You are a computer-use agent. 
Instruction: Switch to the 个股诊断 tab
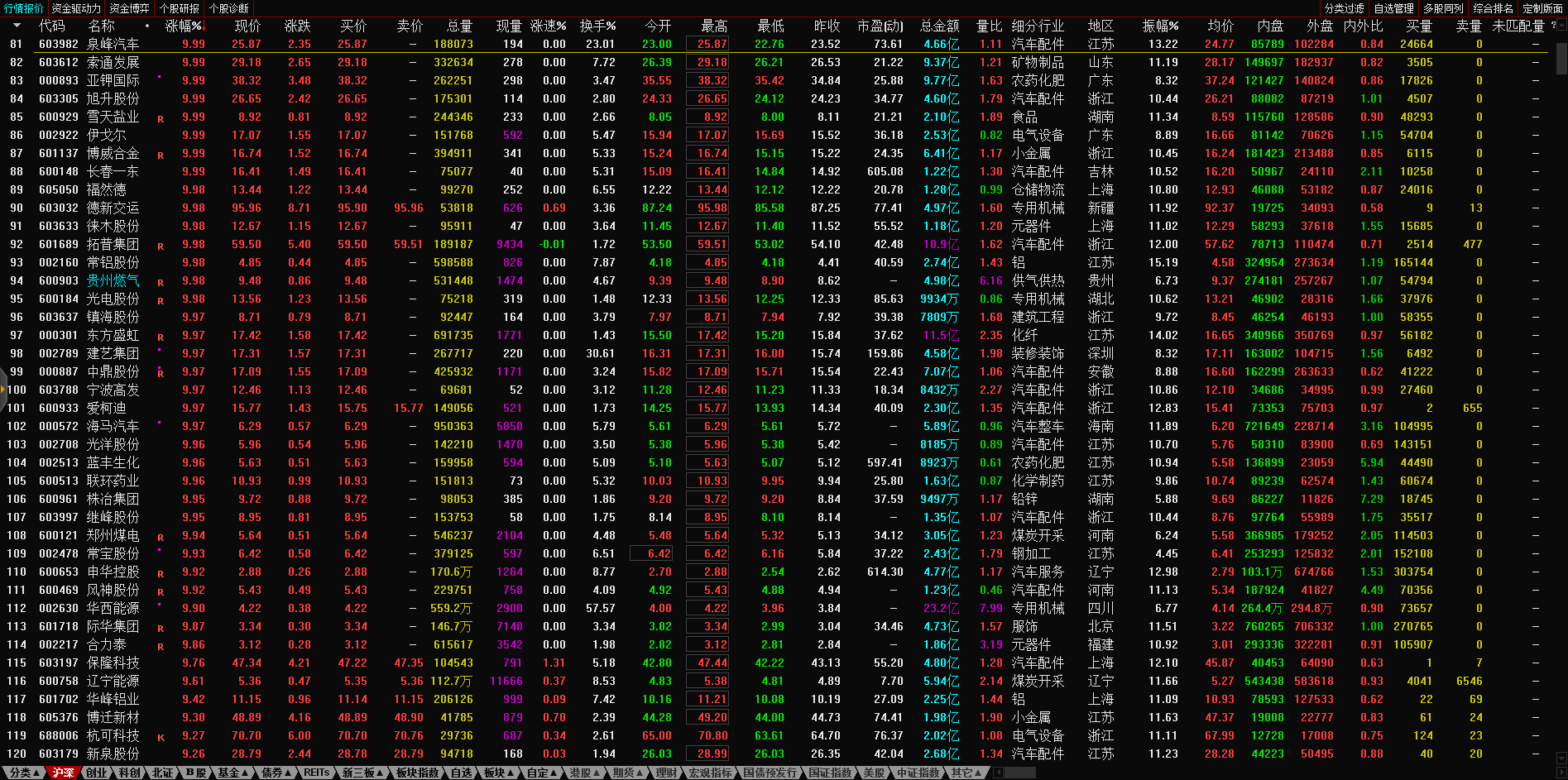228,8
